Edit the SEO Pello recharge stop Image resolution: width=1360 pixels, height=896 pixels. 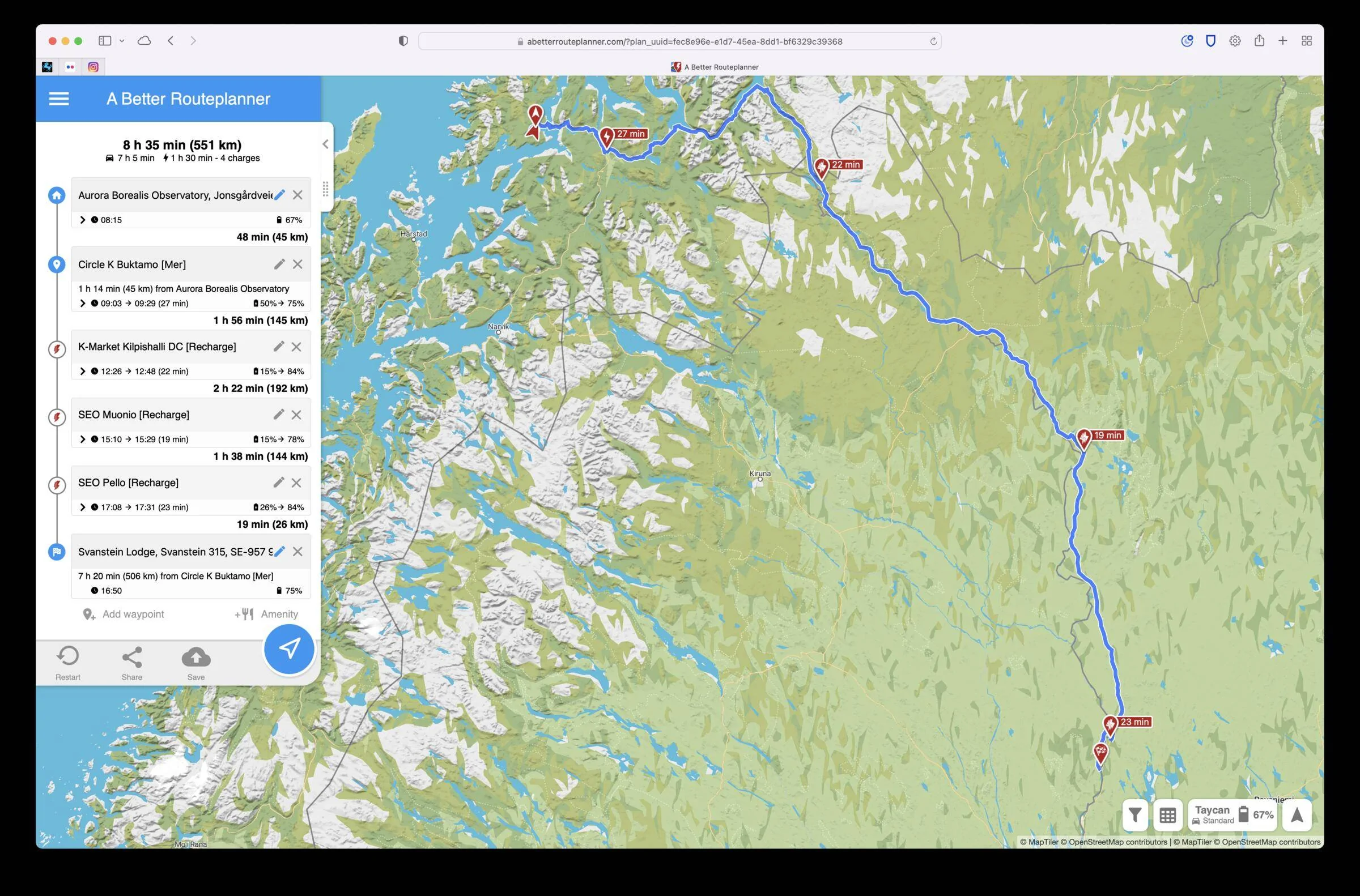(x=278, y=483)
